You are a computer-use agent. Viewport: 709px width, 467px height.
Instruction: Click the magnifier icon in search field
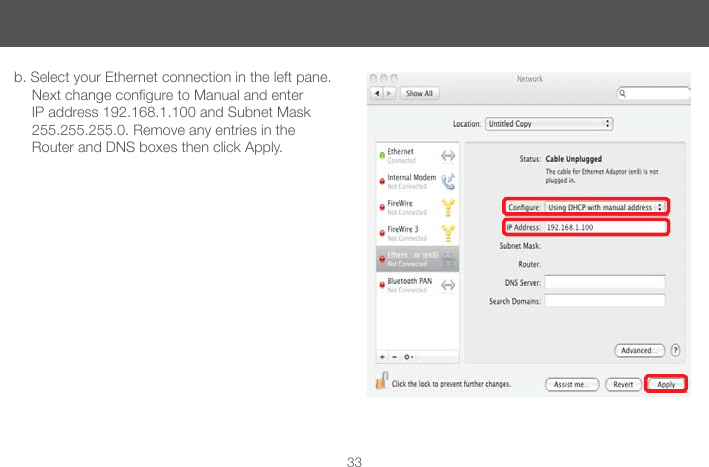tap(623, 93)
